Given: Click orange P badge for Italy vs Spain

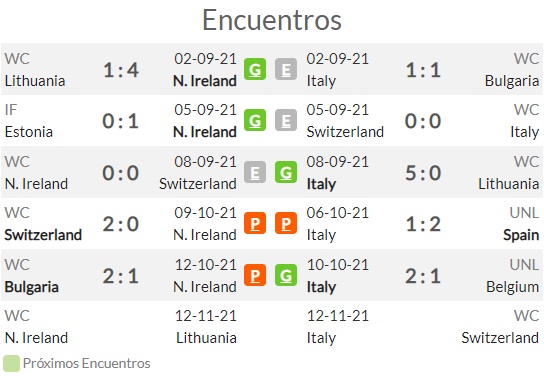Looking at the screenshot, I should click(x=286, y=223).
